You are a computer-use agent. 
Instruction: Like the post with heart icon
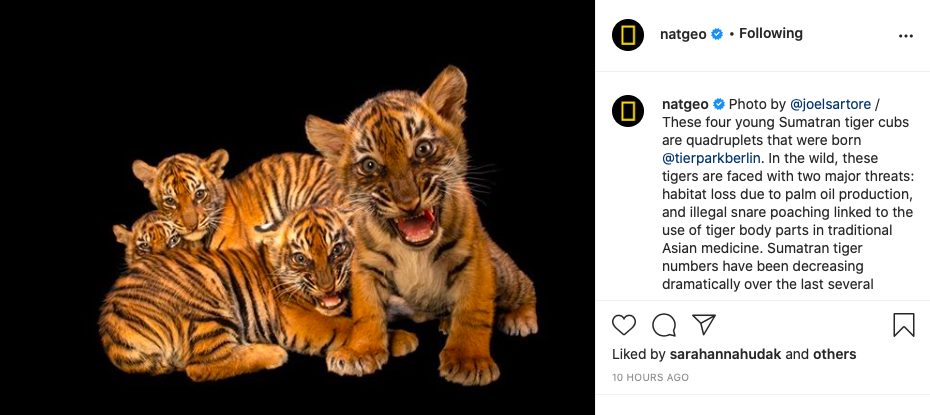624,325
